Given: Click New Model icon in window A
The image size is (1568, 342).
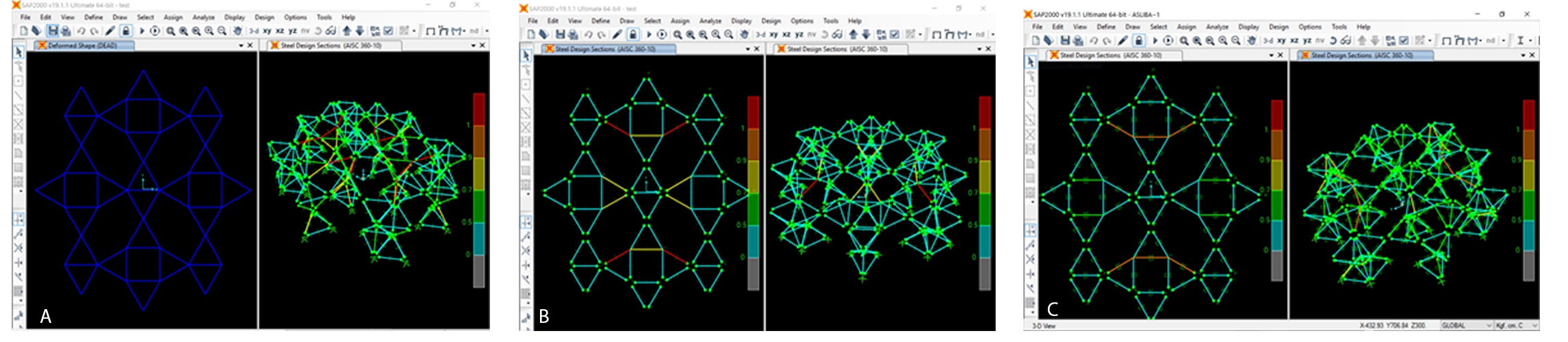Looking at the screenshot, I should (24, 31).
